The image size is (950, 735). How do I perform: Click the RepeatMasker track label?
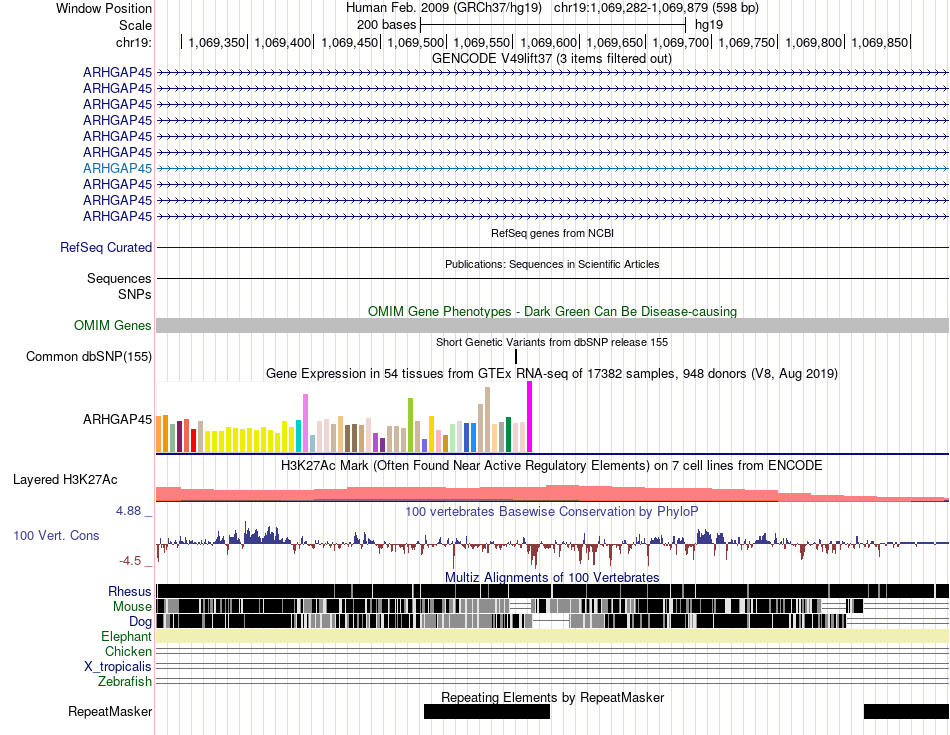(x=110, y=711)
